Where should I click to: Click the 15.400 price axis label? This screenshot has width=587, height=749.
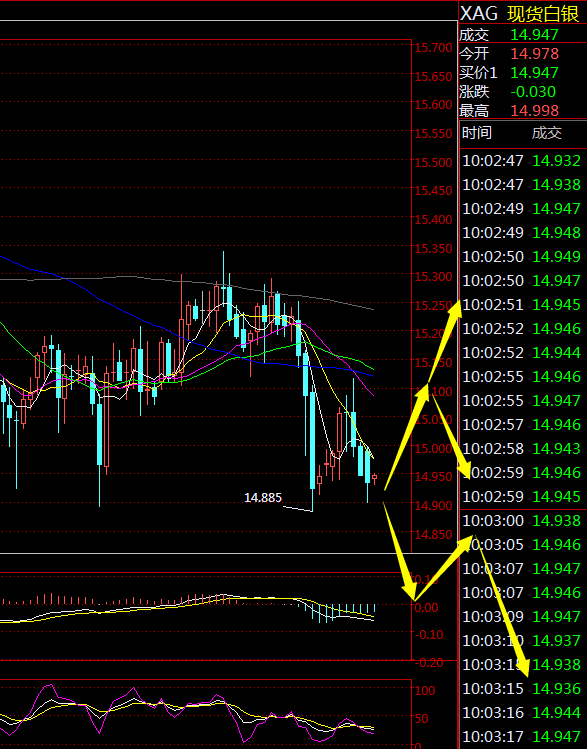coord(433,220)
